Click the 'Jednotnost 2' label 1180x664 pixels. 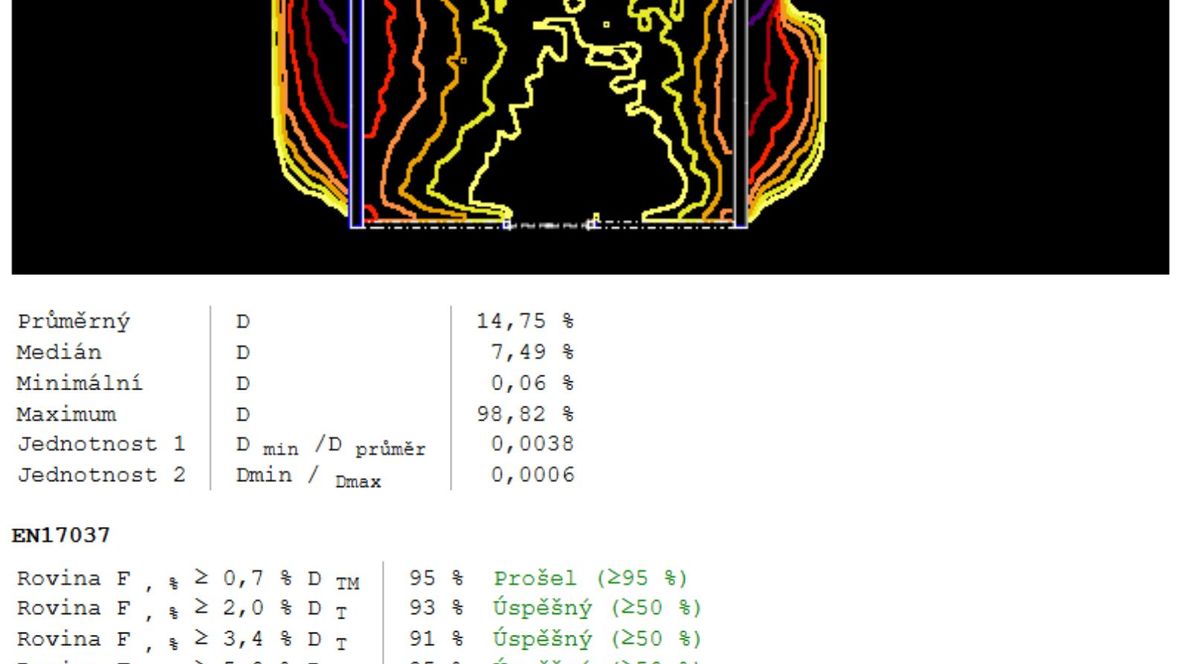pos(101,475)
